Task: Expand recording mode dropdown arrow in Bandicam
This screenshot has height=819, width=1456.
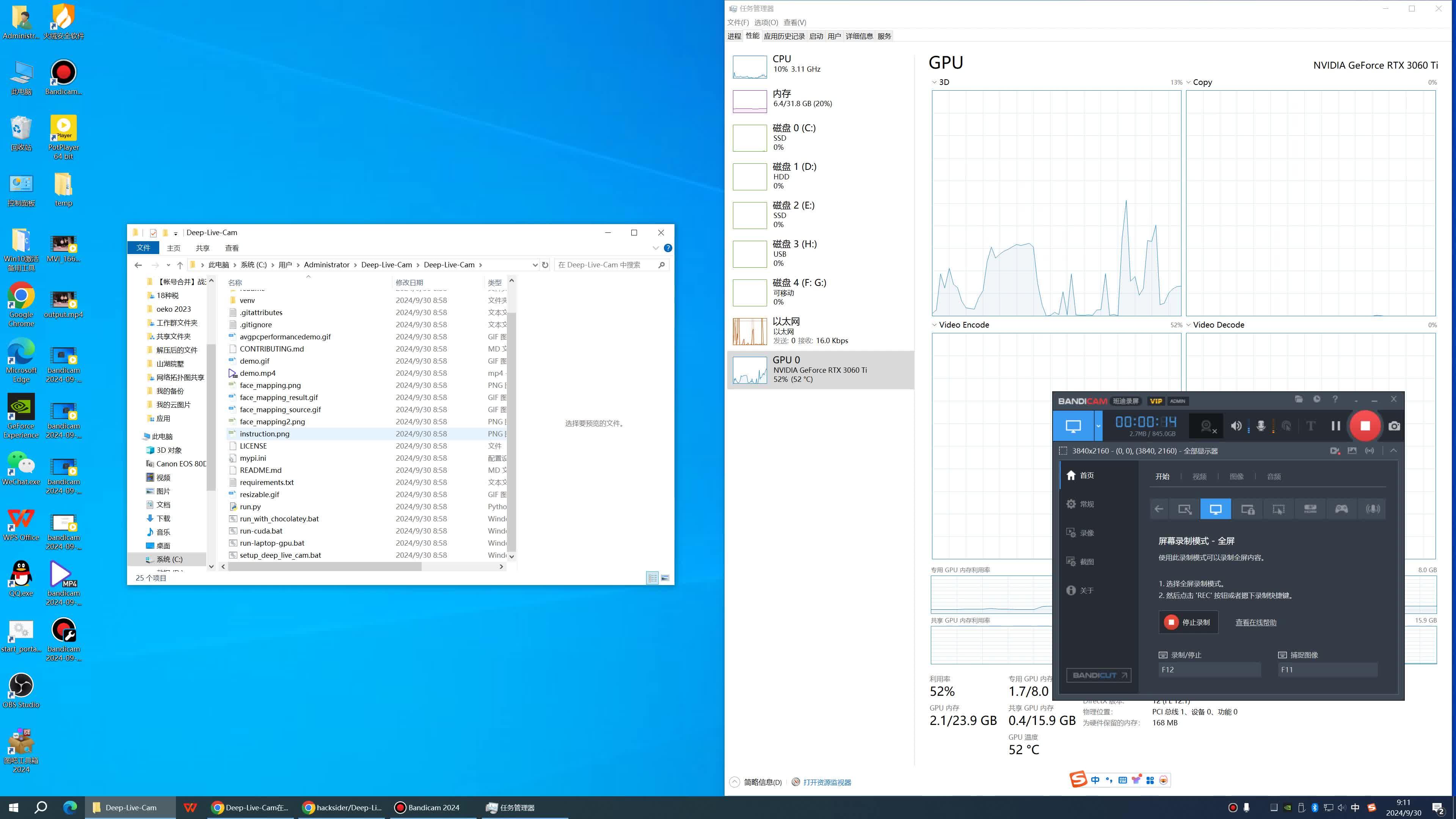Action: point(1098,425)
